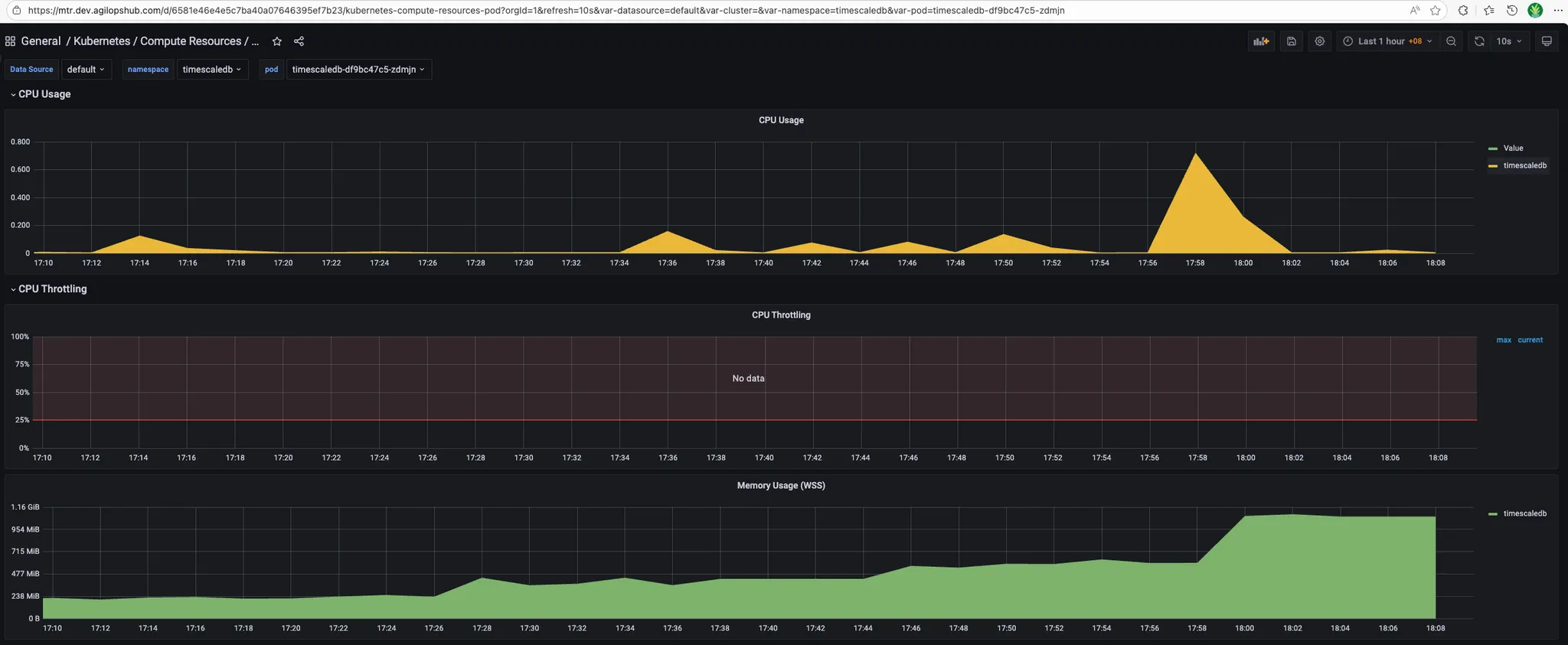Click the CPU usage peak near 17:58
Screen dimensions: 1568x645
[x=1195, y=155]
